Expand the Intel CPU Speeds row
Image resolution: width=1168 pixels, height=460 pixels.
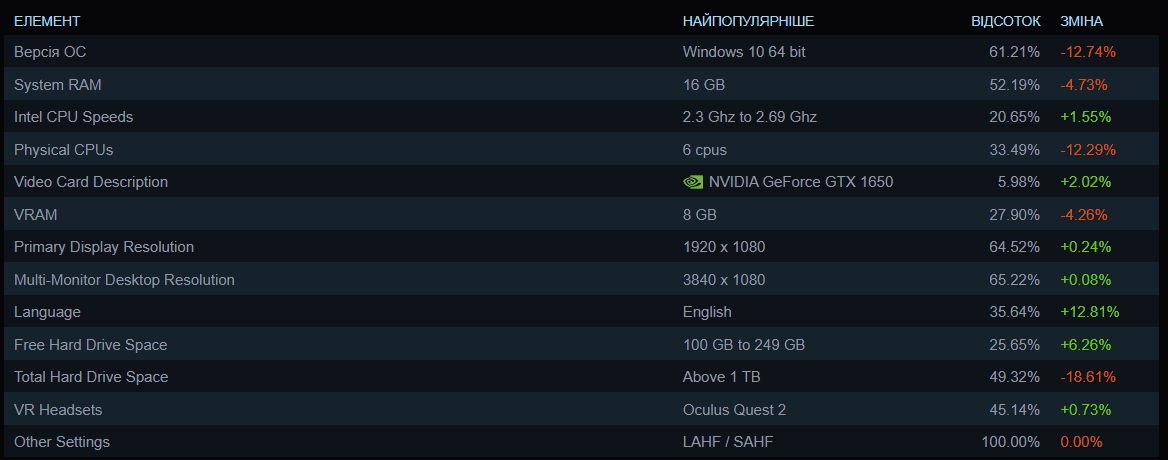coord(584,117)
